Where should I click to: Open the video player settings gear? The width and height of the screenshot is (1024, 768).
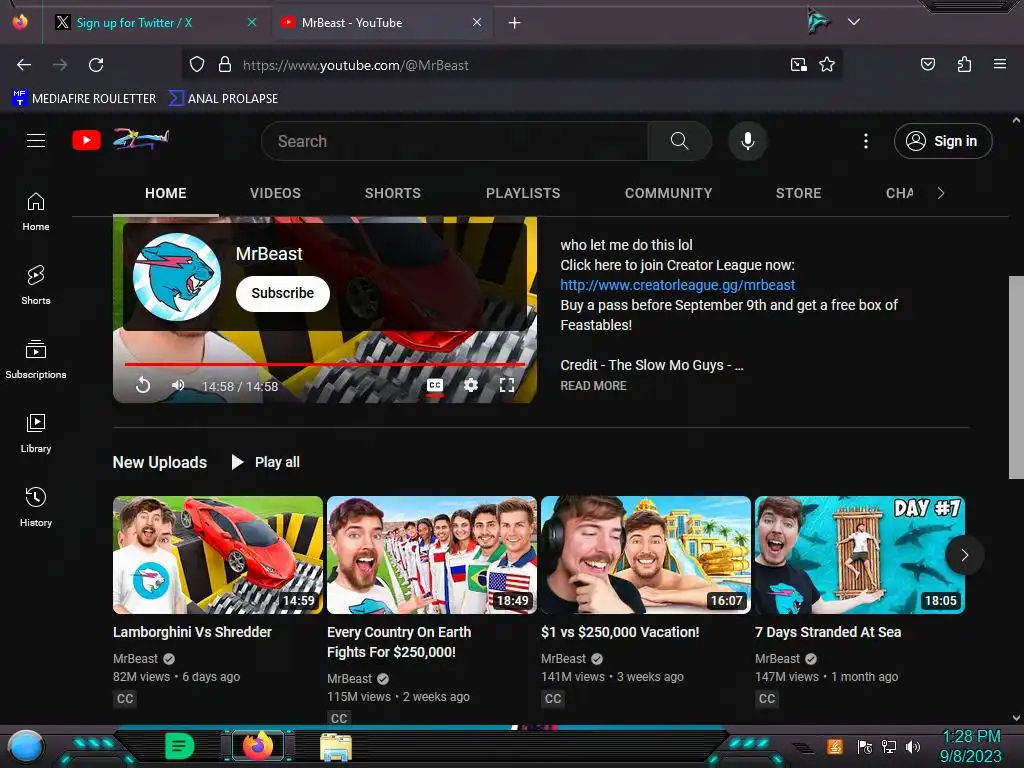[471, 385]
